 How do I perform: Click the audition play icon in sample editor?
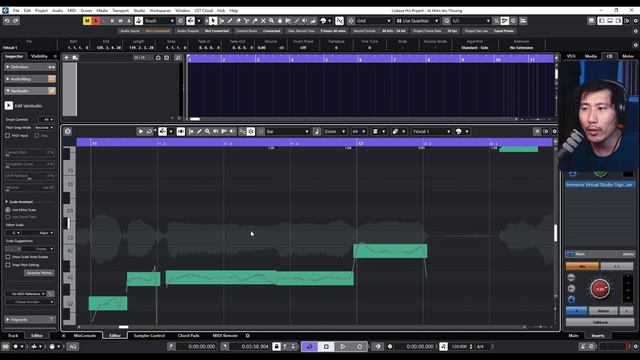click(x=141, y=131)
